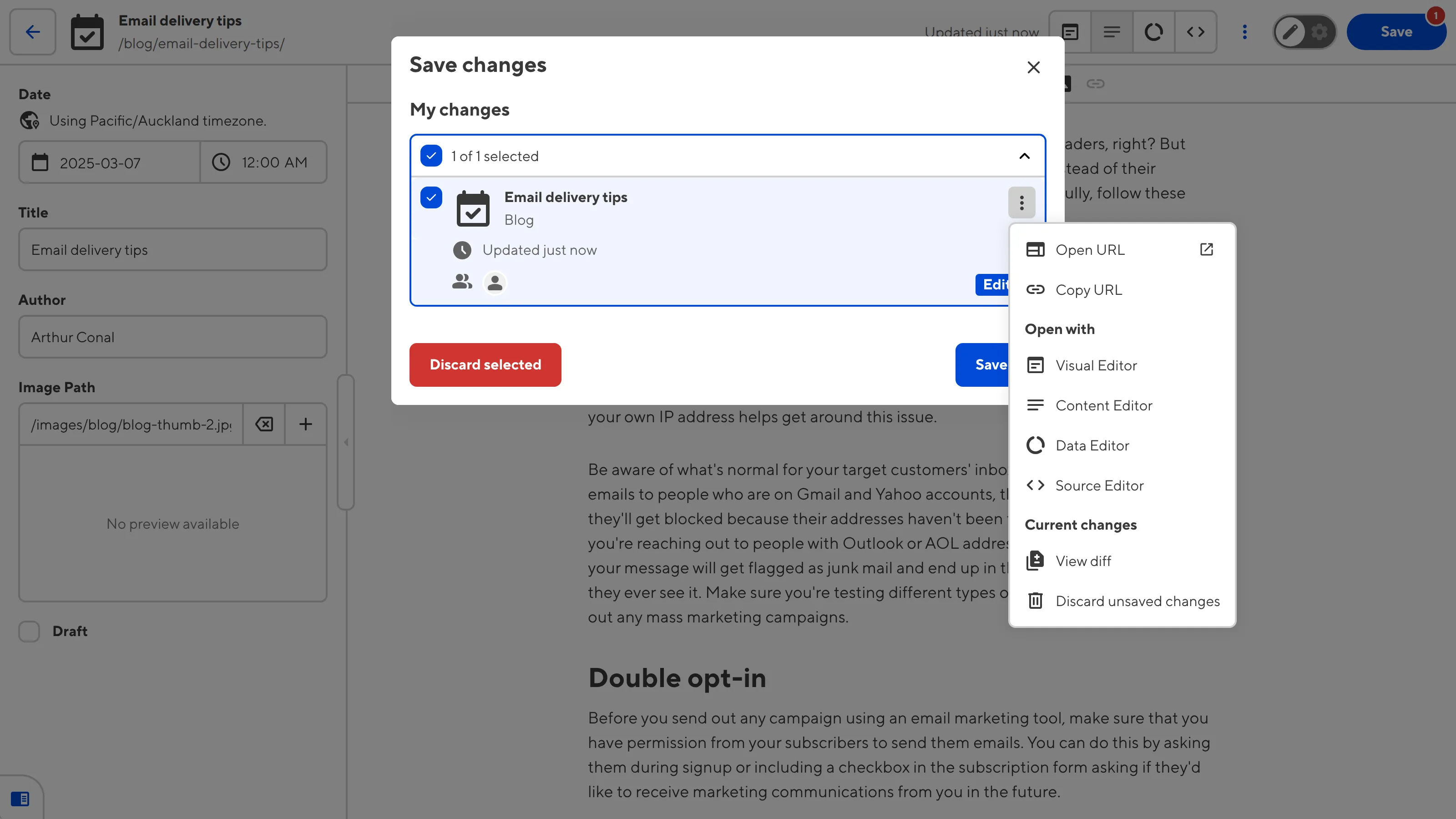Screen dimensions: 1456x819
Task: Collapse the 1 of 1 selected section
Action: tap(1025, 156)
